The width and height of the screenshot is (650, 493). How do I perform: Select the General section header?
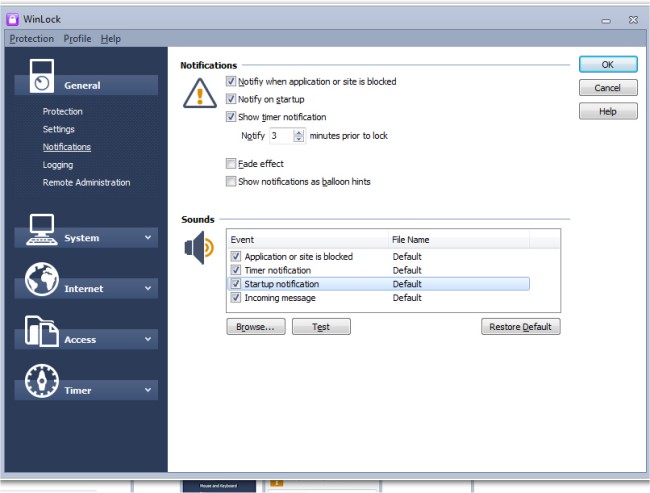(86, 85)
